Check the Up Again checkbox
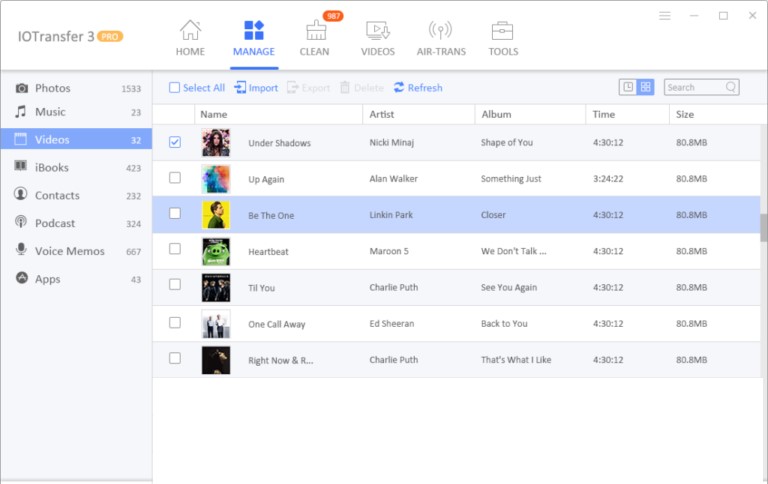 point(175,178)
